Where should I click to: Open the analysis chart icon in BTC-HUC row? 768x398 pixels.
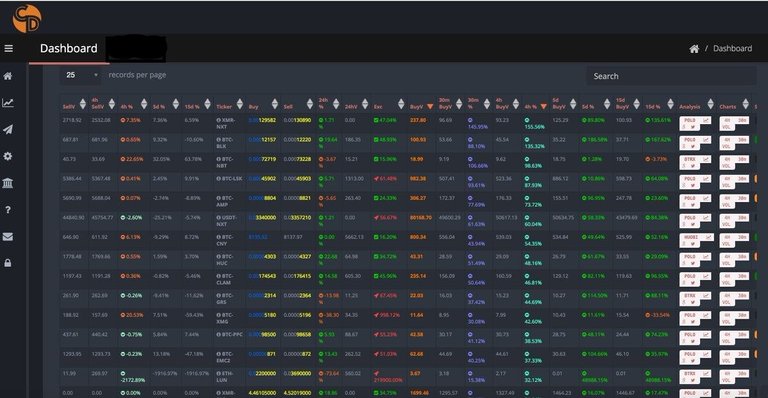(706, 257)
